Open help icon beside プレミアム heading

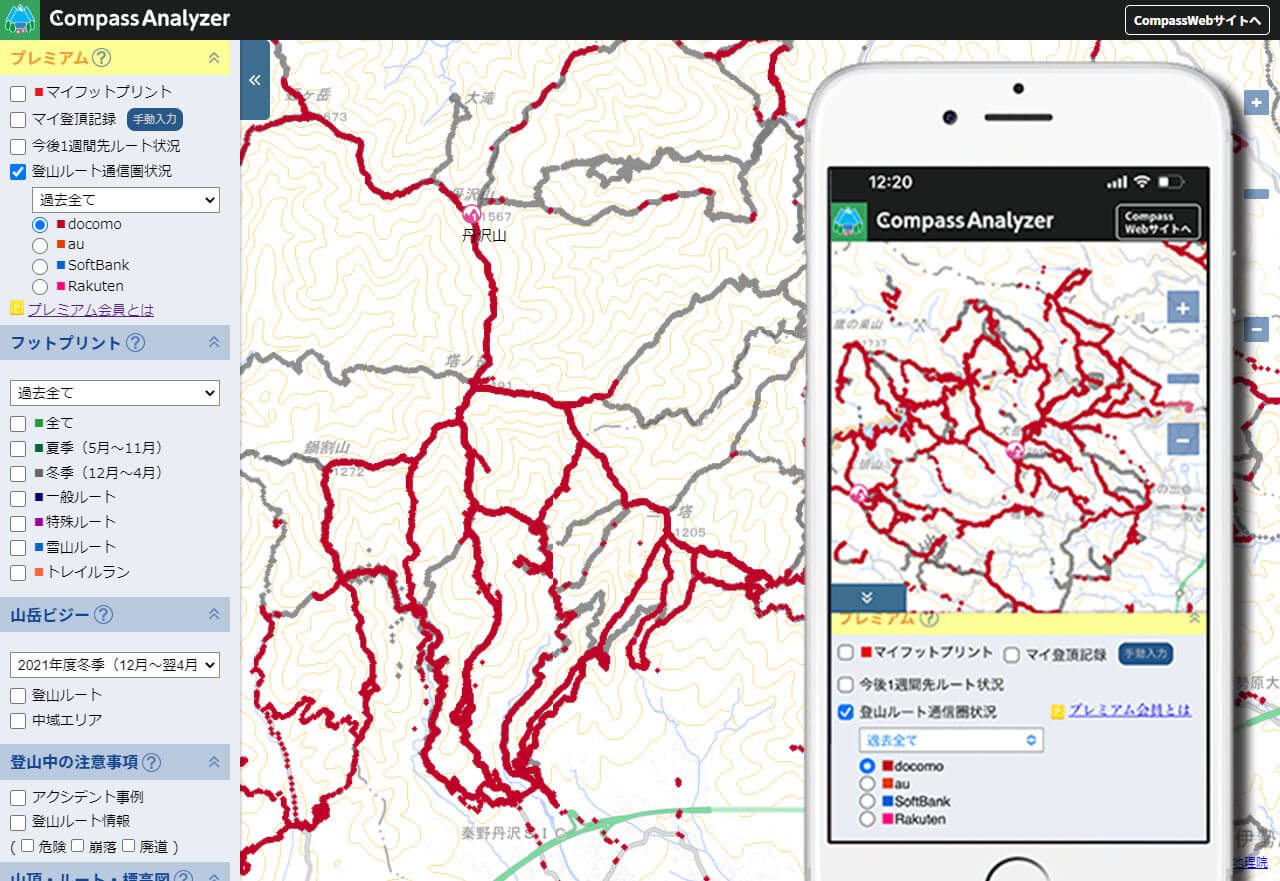click(101, 58)
